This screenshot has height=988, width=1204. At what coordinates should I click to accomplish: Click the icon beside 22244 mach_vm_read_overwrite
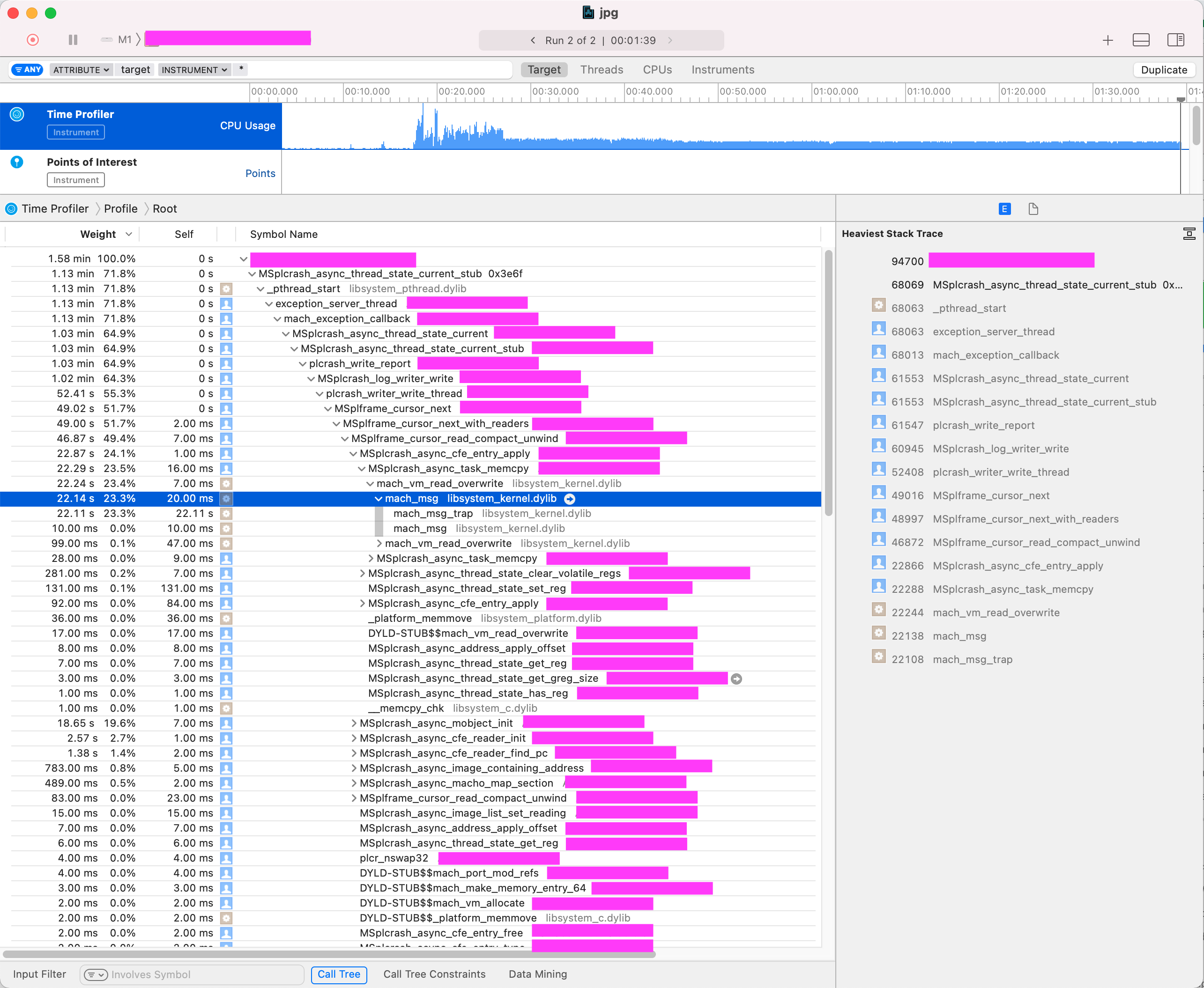(x=879, y=610)
